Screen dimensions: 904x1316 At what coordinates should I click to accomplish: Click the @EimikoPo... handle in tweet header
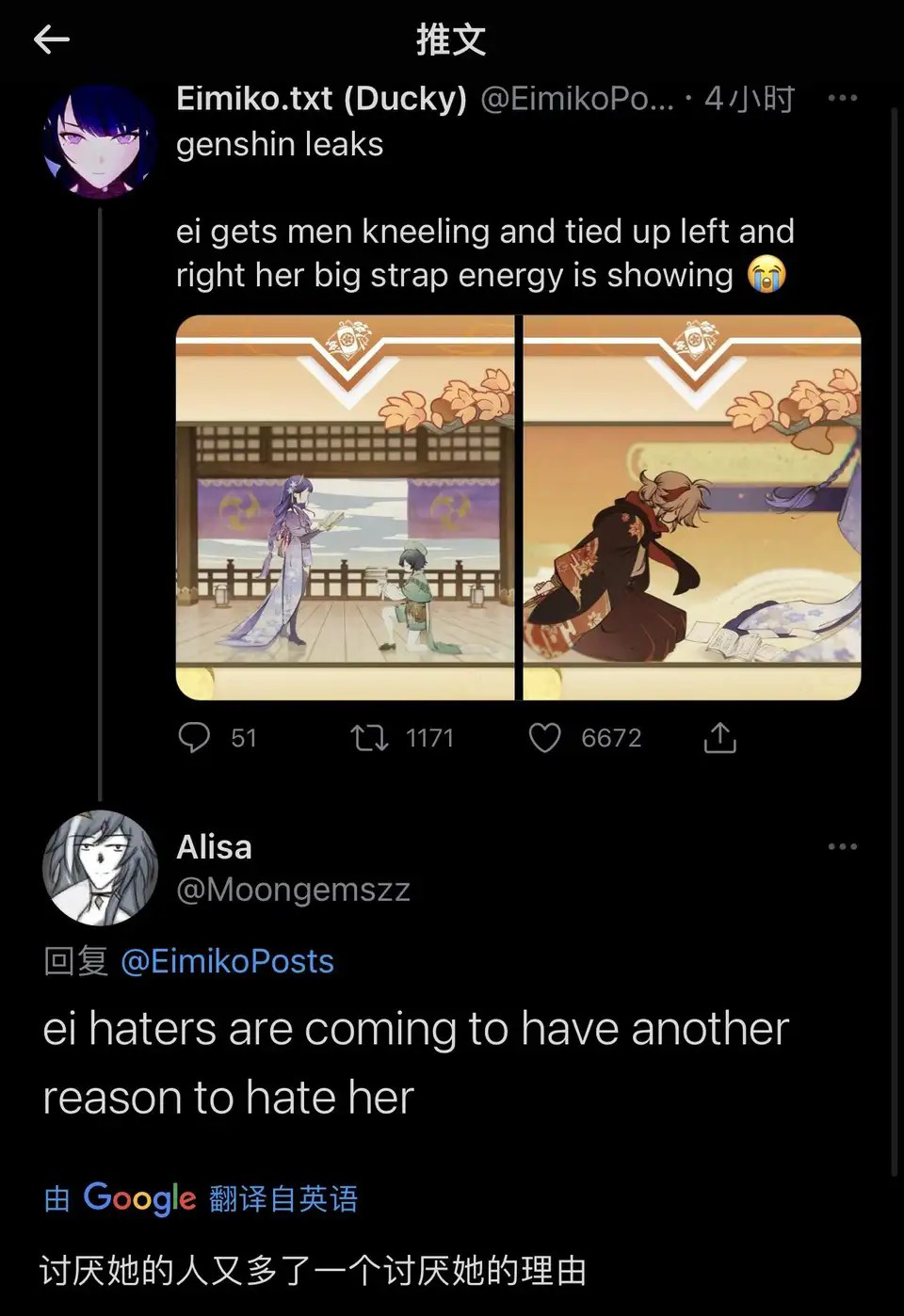[x=577, y=98]
